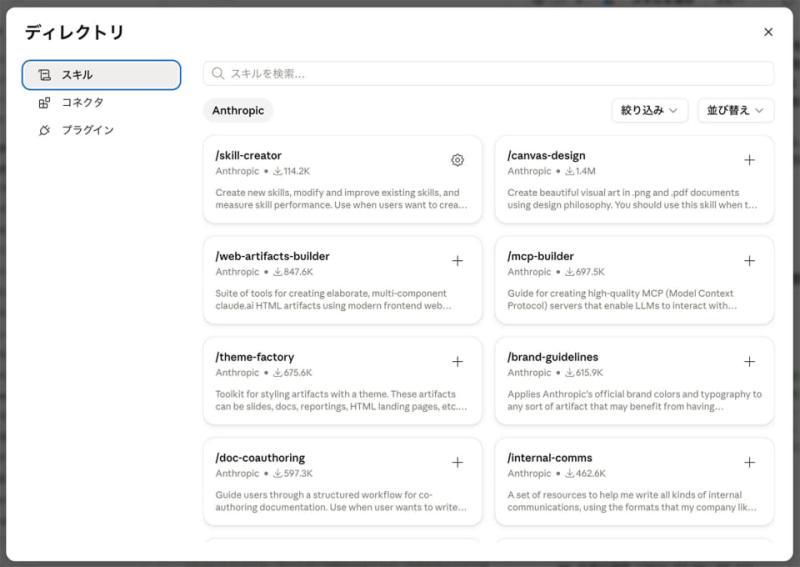Close the ディレクトリ dialog
The width and height of the screenshot is (800, 567).
click(768, 32)
